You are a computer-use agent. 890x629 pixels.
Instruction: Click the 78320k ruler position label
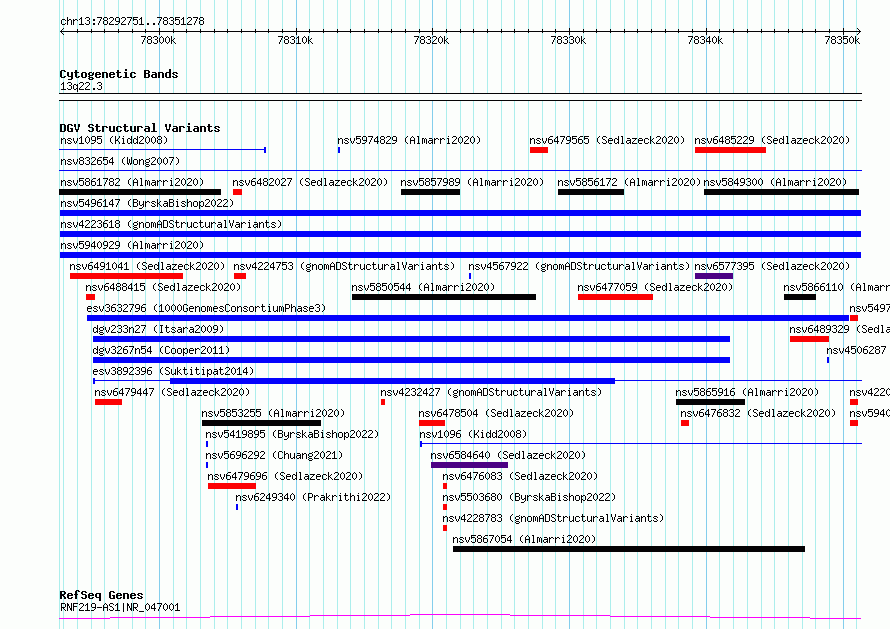(431, 40)
